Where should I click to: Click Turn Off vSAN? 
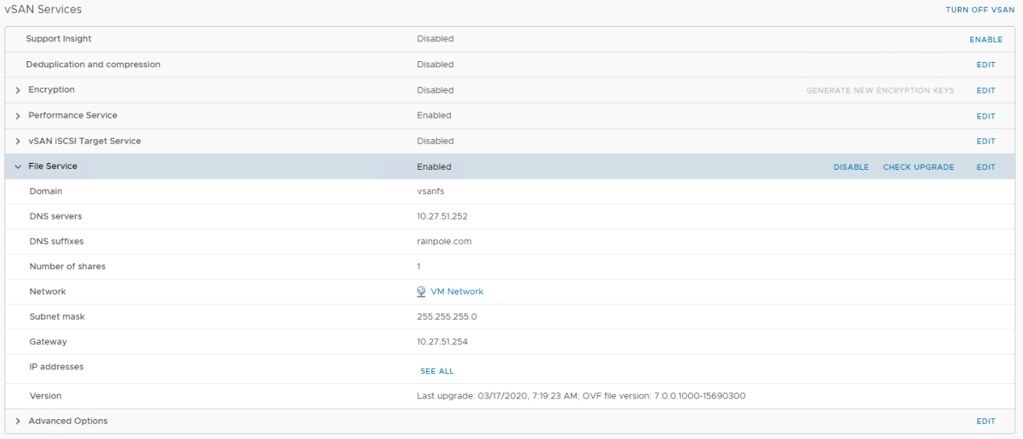[x=980, y=10]
